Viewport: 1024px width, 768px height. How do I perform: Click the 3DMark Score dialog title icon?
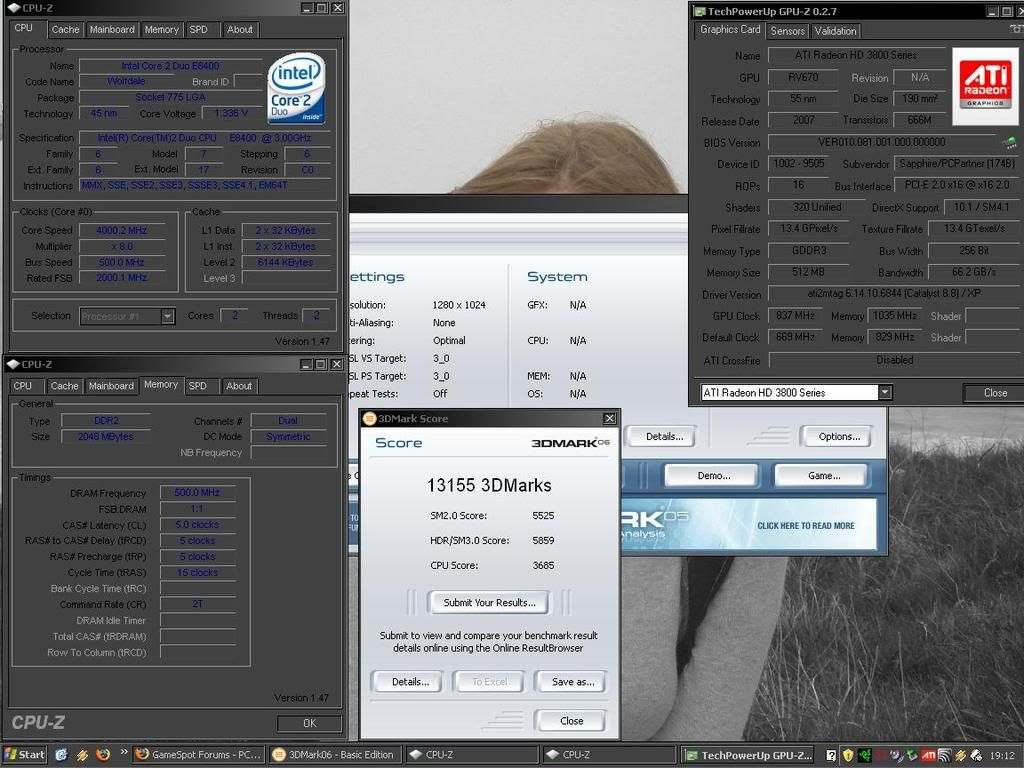370,419
